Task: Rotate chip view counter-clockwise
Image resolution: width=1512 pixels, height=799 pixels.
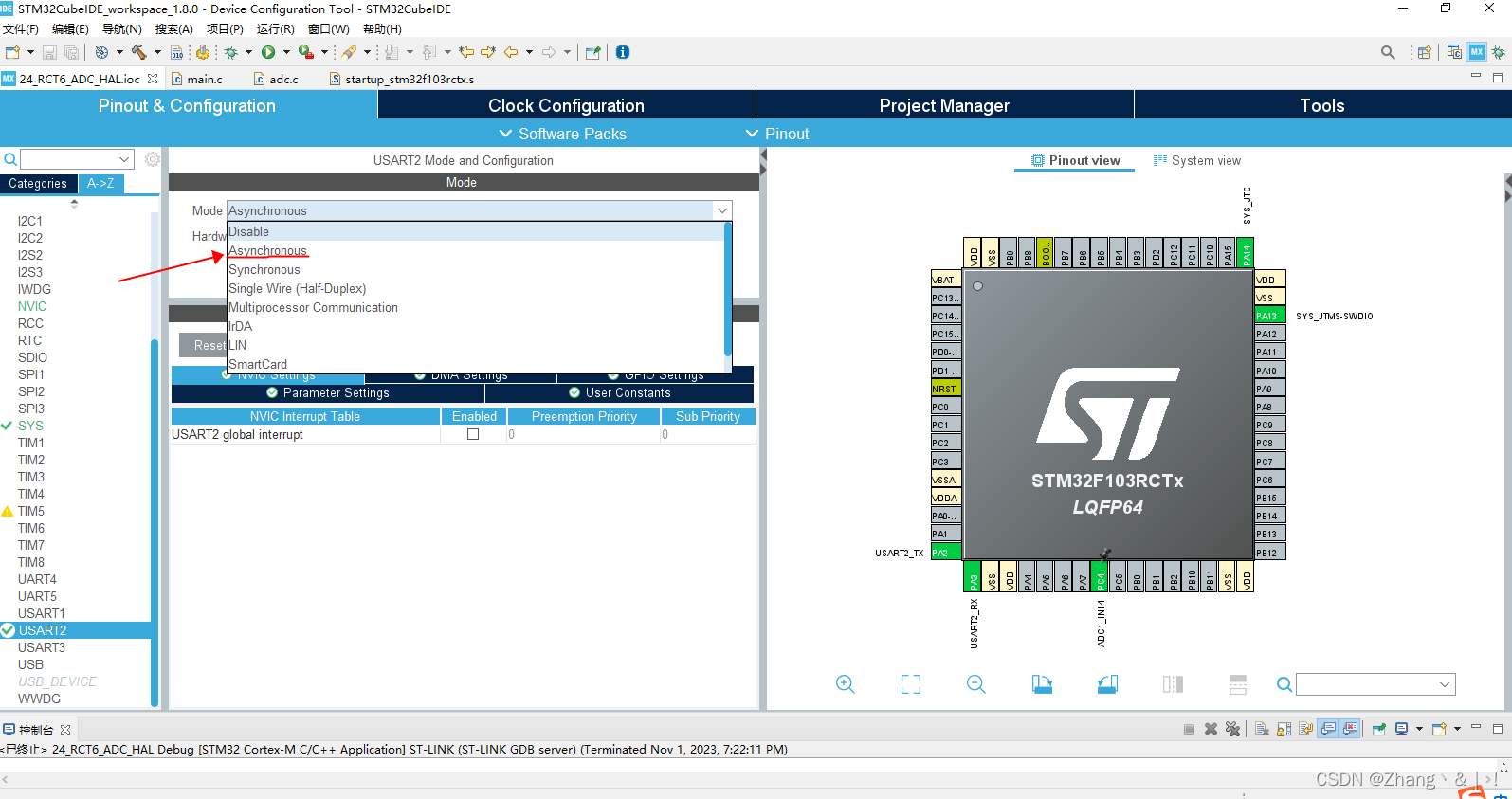Action: pyautogui.click(x=1107, y=684)
